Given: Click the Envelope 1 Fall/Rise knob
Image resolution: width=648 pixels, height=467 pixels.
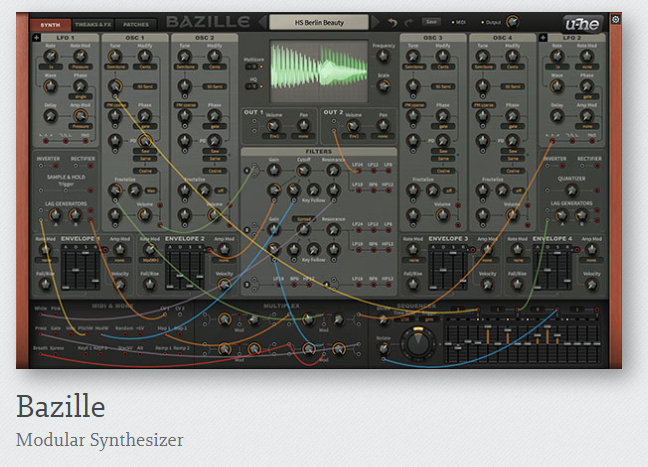Looking at the screenshot, I should (x=45, y=284).
